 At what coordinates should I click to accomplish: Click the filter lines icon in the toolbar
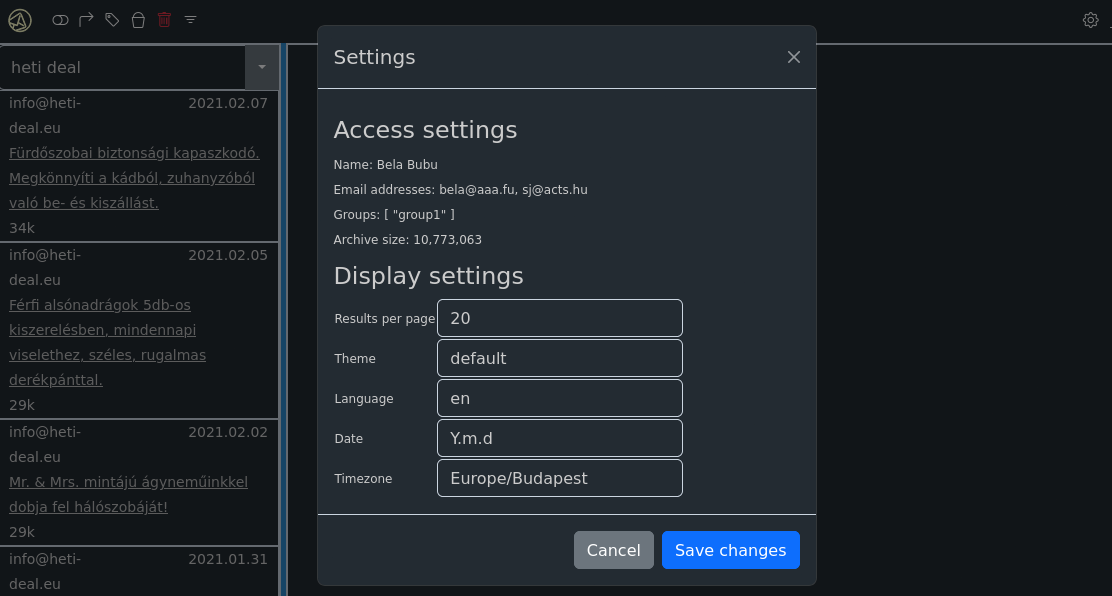[191, 19]
